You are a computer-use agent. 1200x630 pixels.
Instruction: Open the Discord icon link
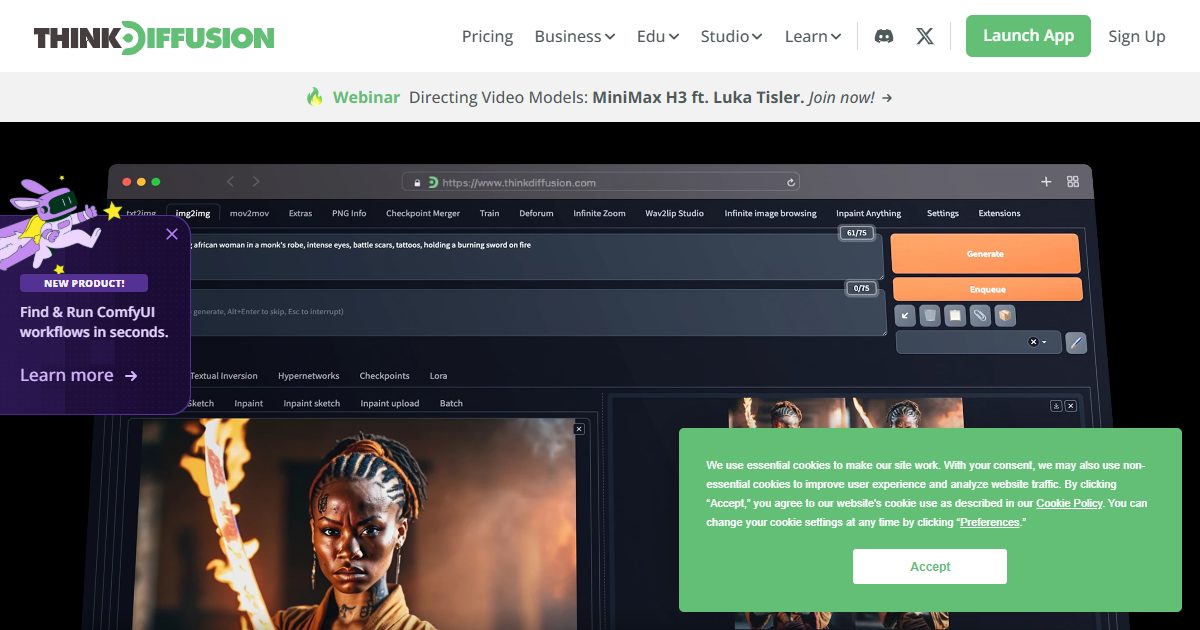(884, 36)
